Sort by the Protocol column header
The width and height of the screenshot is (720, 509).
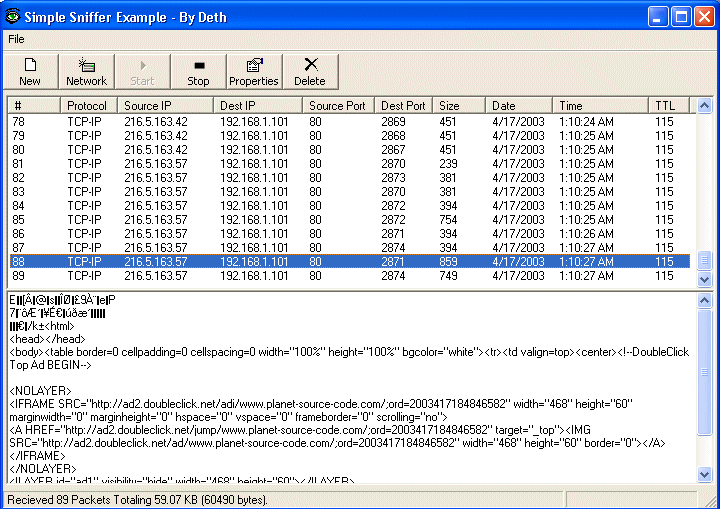click(88, 105)
